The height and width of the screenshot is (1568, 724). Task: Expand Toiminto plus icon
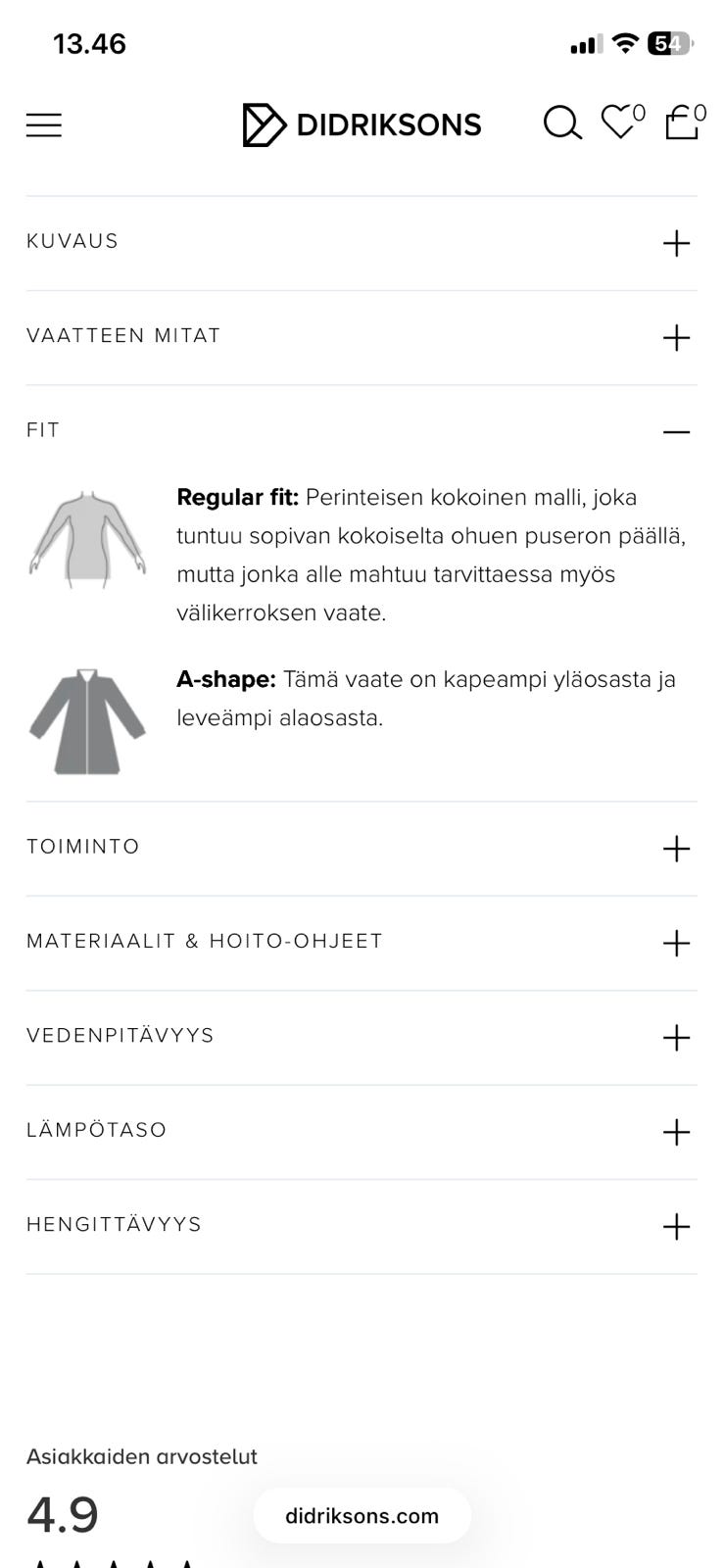[x=676, y=849]
